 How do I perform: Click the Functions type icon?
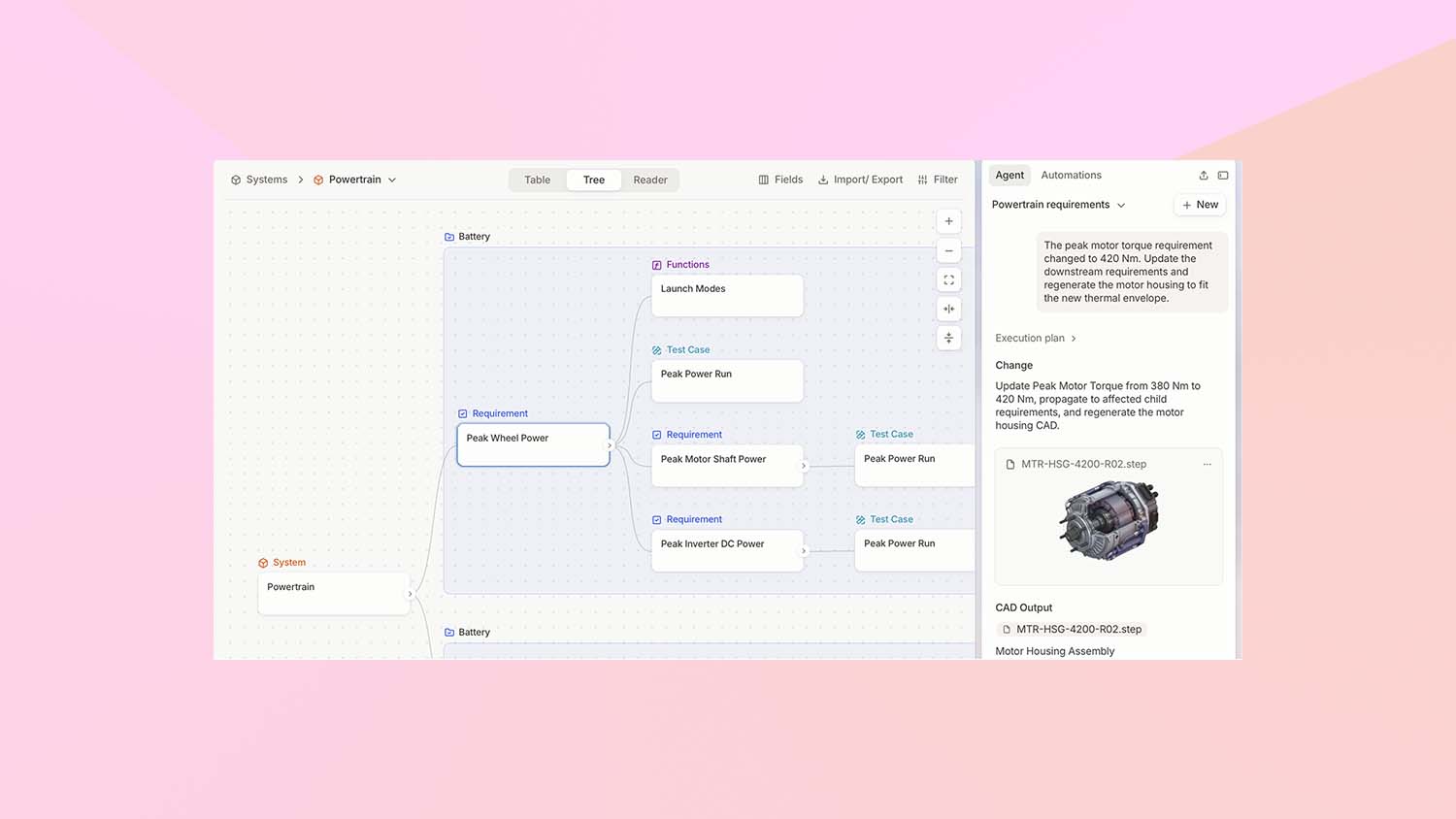click(657, 265)
